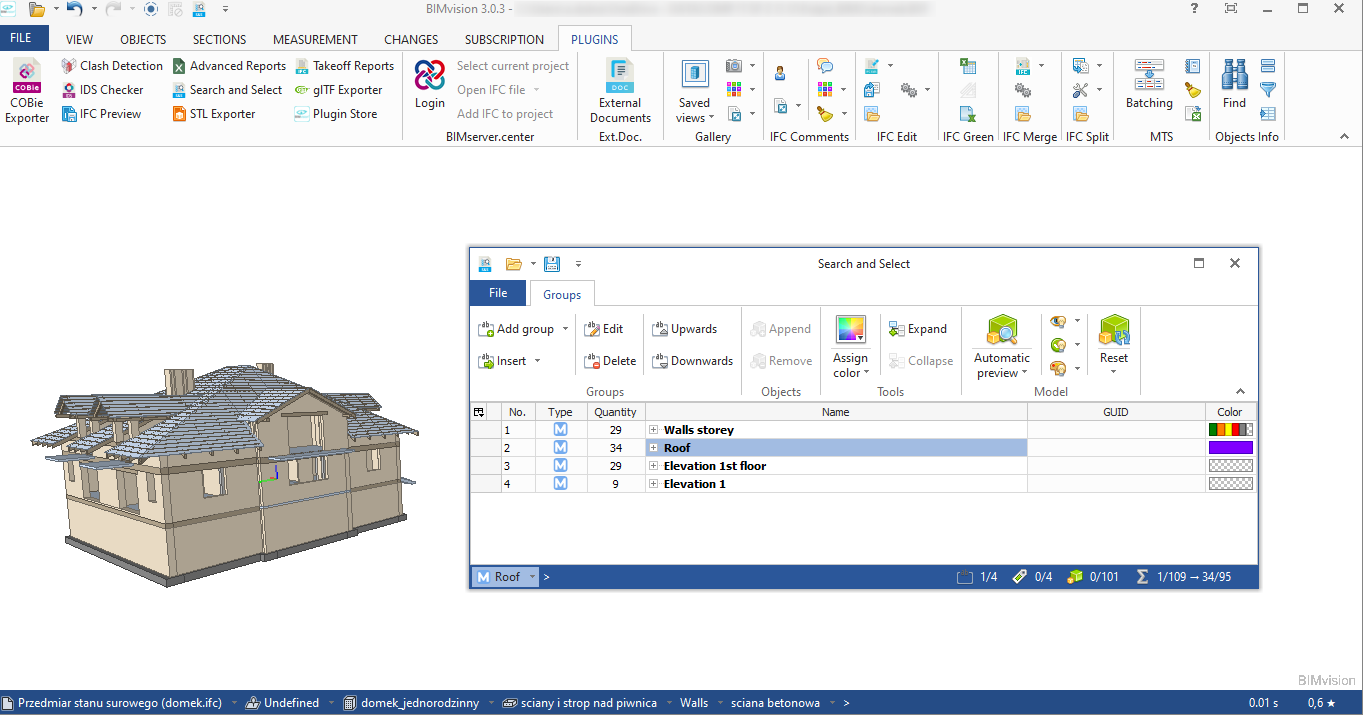1363x715 pixels.
Task: Open the COBie Exporter plugin
Action: [27, 90]
